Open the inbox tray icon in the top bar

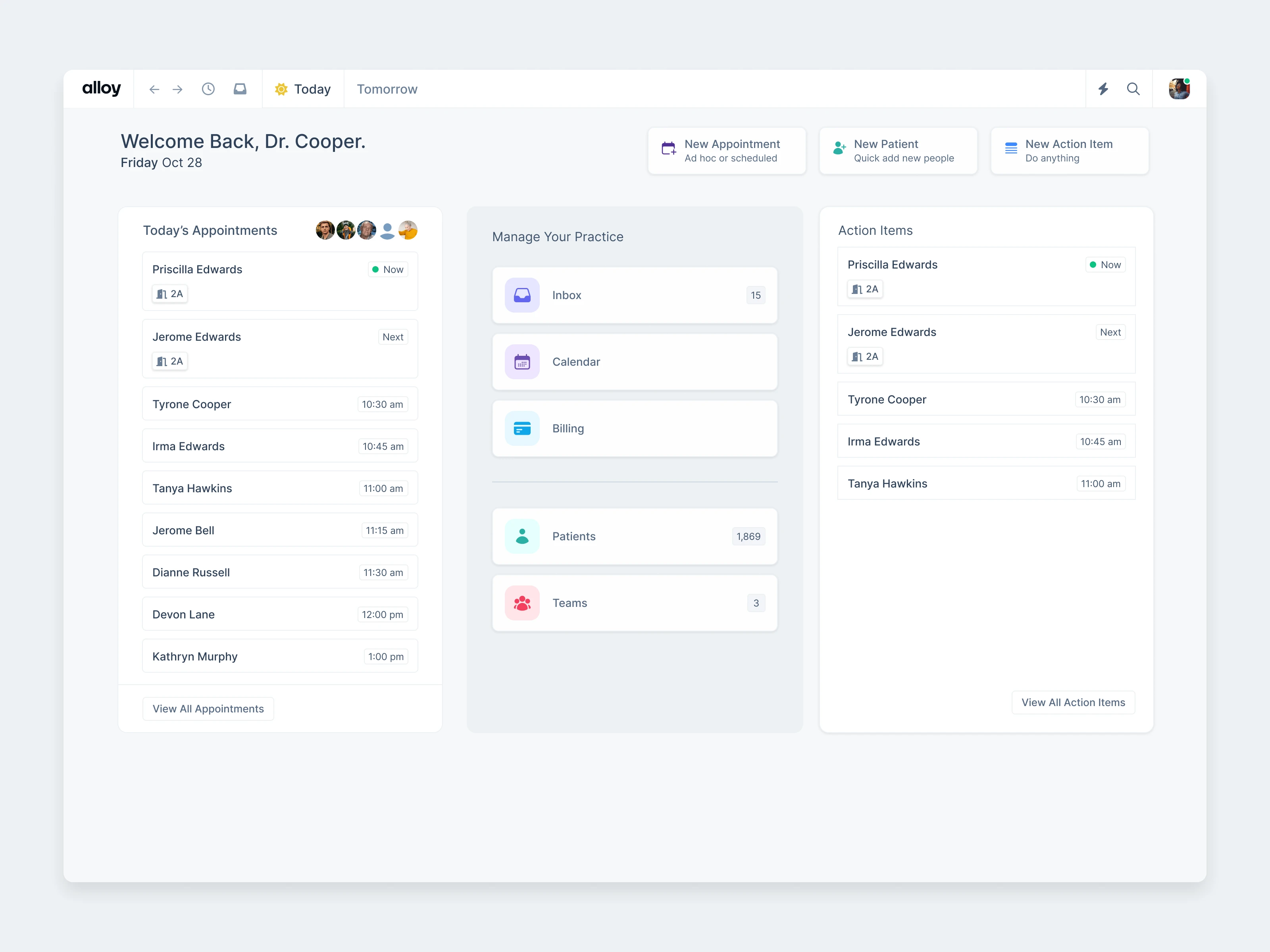point(240,89)
